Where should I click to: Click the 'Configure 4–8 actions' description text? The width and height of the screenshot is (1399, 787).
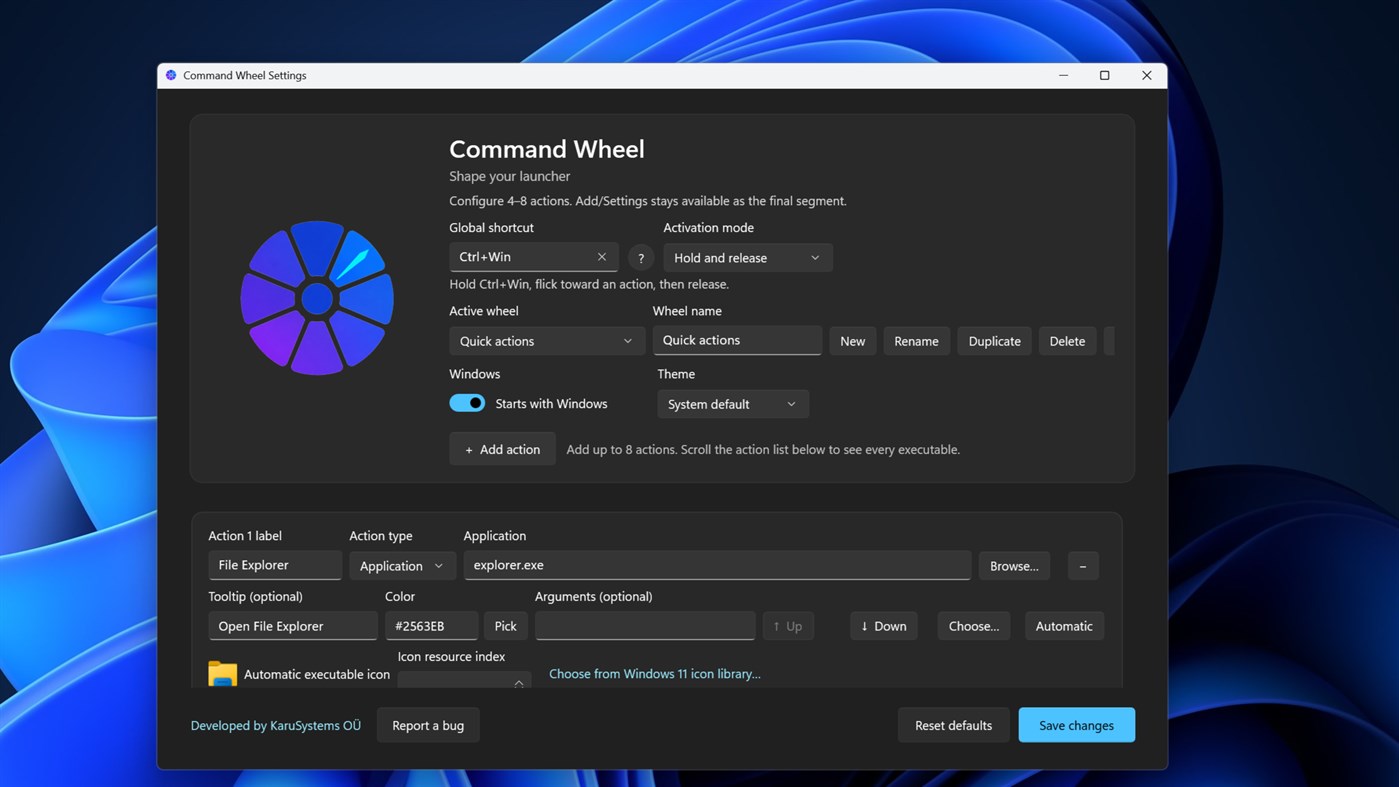click(648, 201)
